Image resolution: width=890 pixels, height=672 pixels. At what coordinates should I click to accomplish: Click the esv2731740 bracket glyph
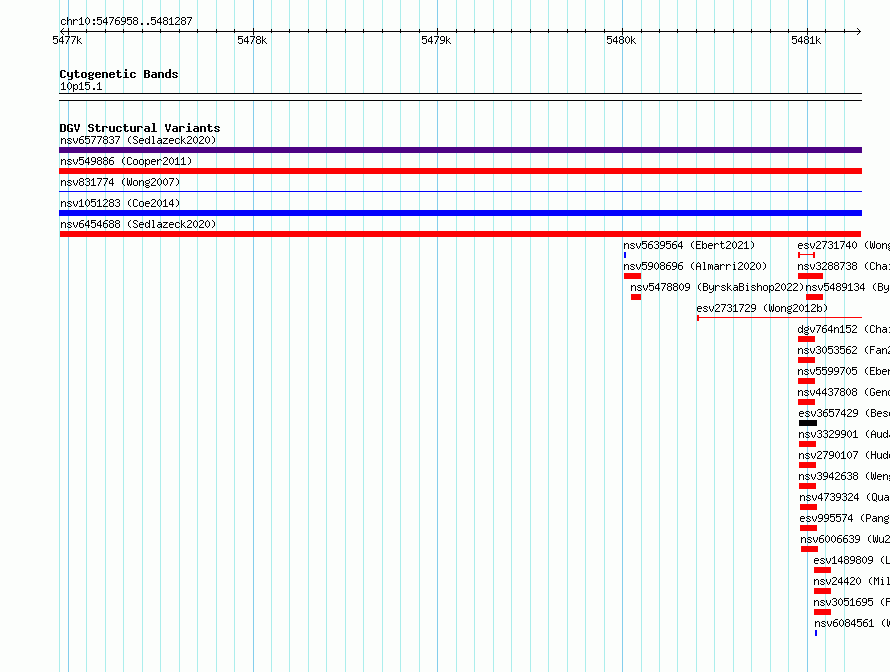point(807,255)
